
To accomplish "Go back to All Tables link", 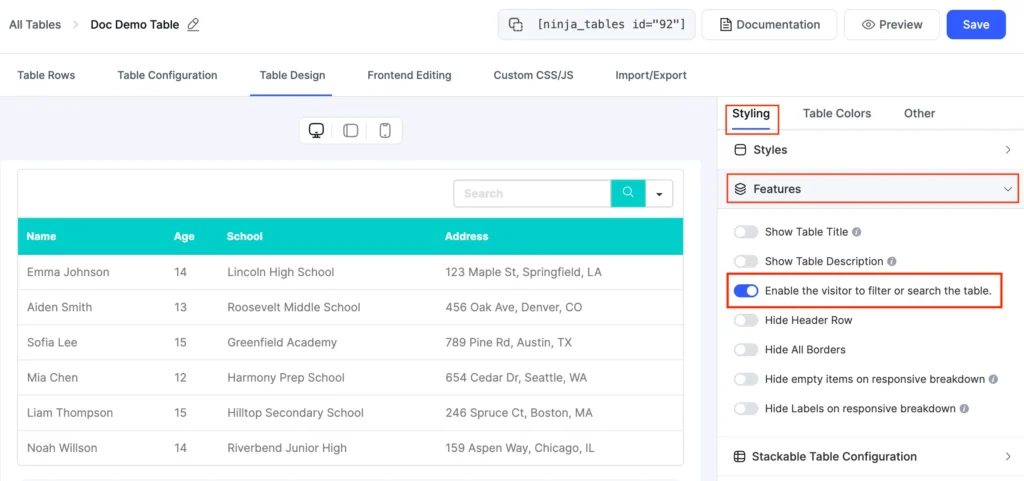I will [x=35, y=25].
